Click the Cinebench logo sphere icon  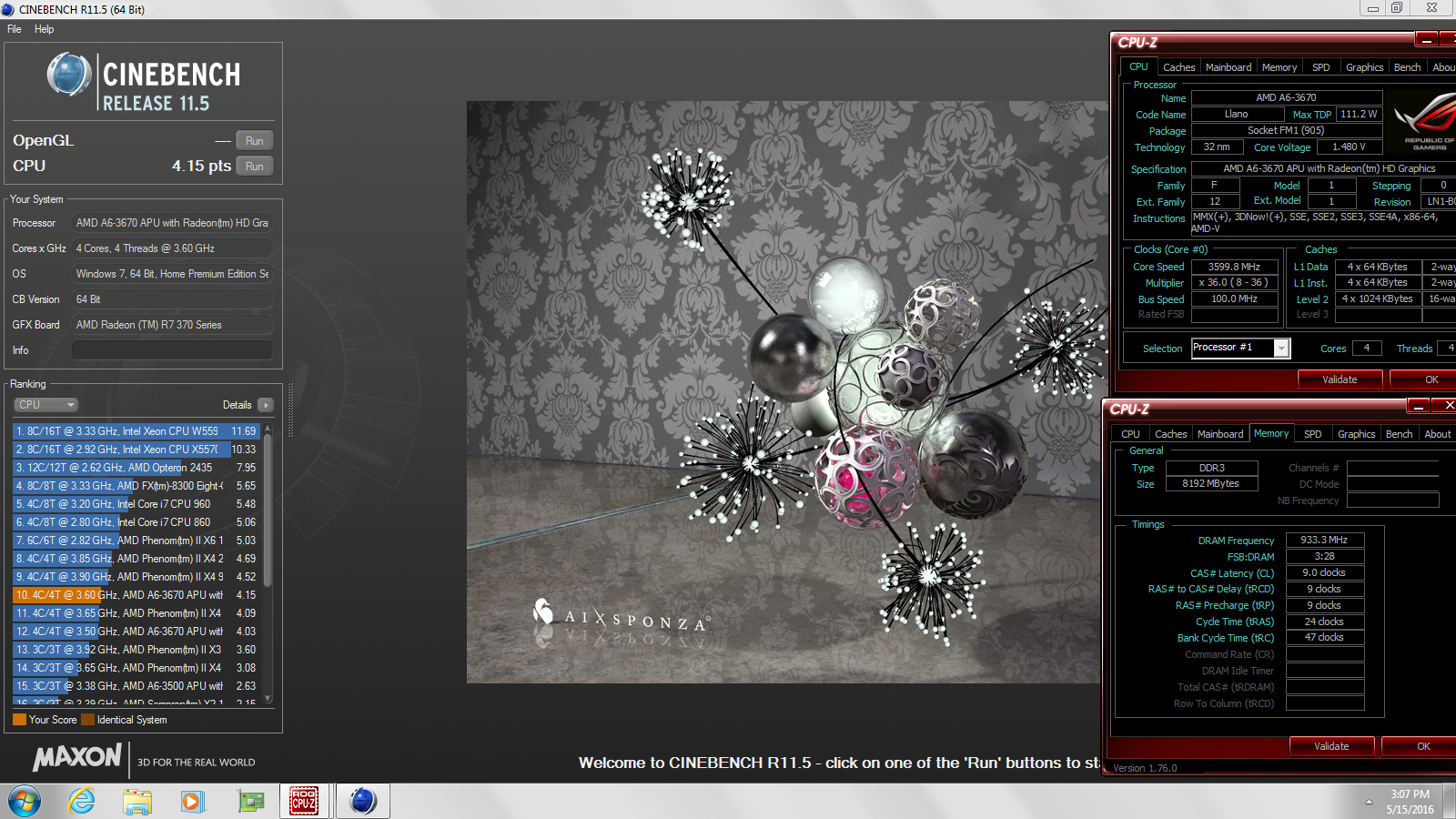(69, 75)
